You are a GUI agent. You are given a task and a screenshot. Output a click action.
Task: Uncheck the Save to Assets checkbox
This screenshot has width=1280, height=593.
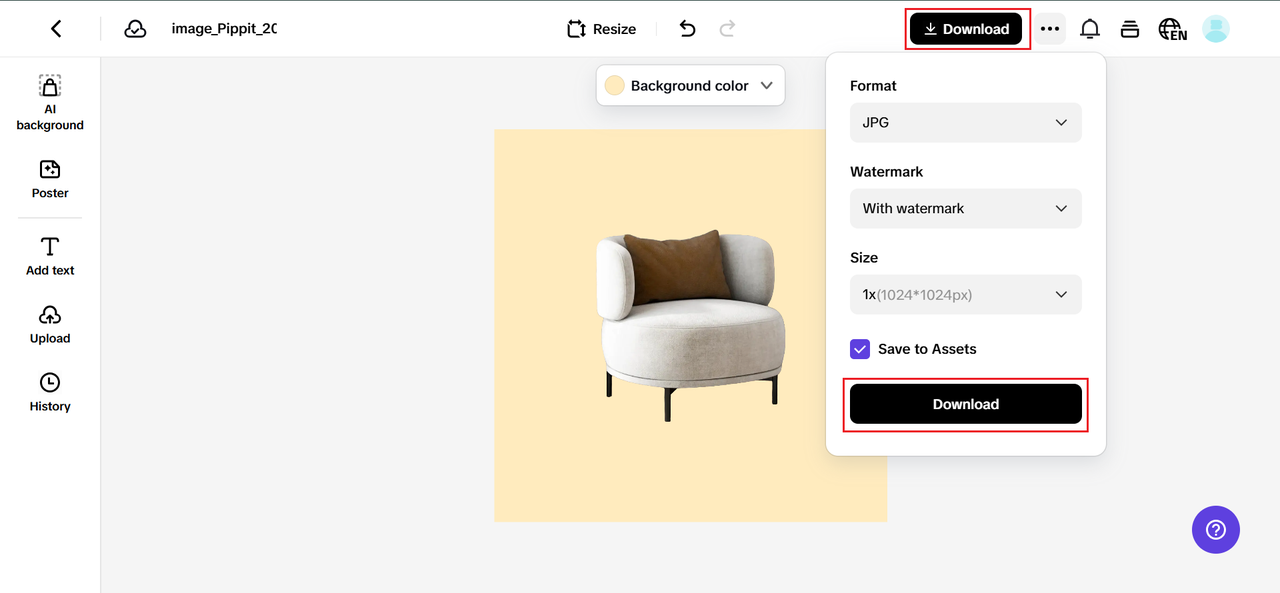[860, 349]
